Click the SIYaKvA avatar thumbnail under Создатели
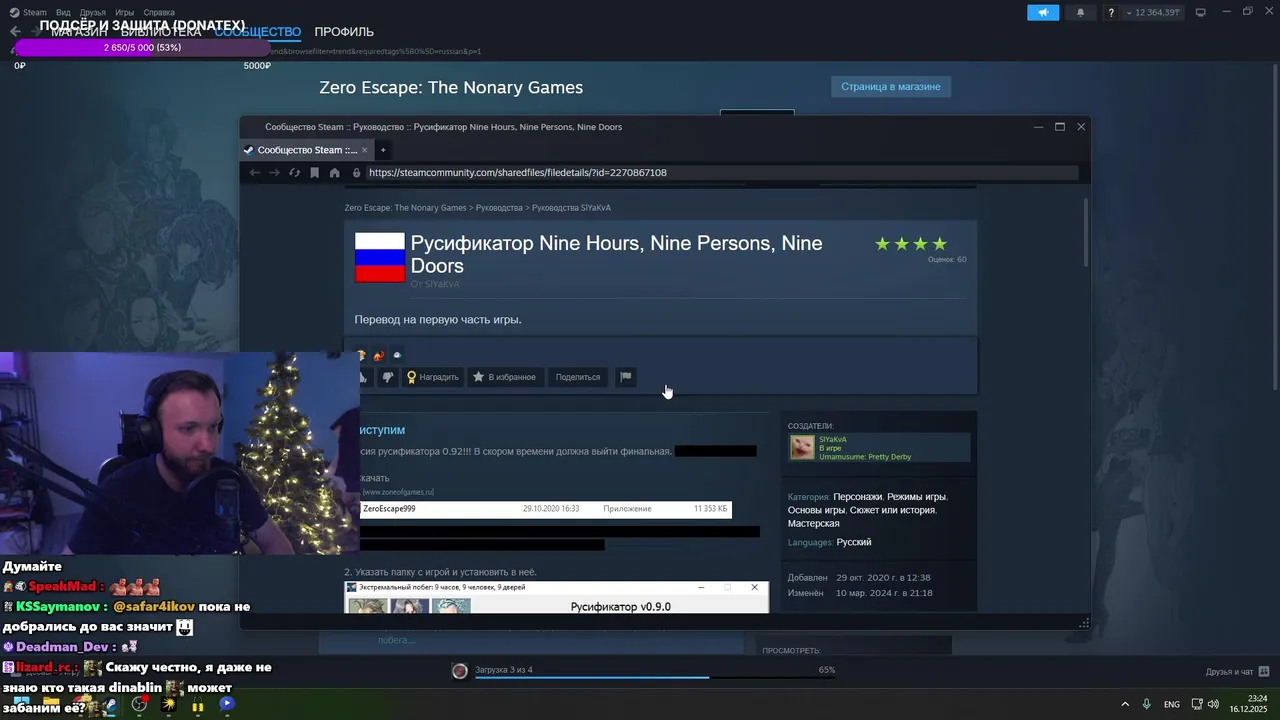The width and height of the screenshot is (1280, 720). [802, 447]
